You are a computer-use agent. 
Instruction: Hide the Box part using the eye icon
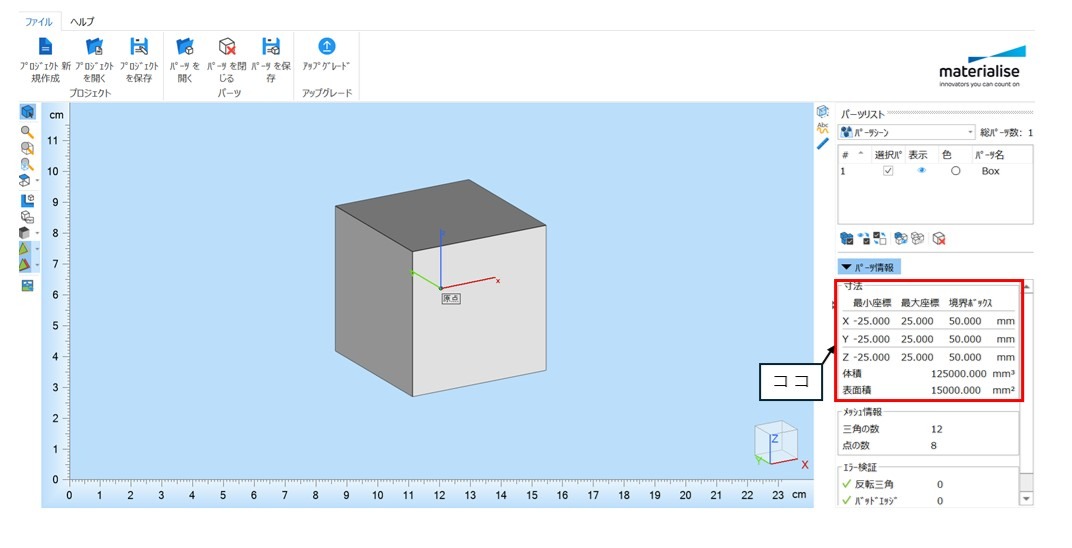click(x=921, y=171)
